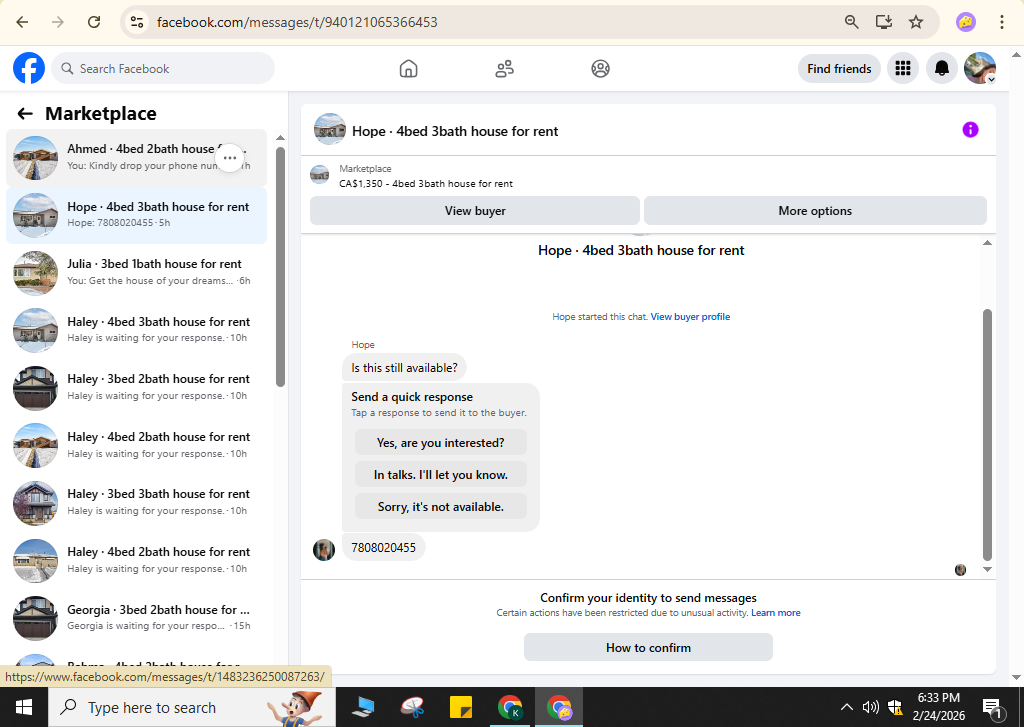This screenshot has width=1024, height=727.
Task: Open Chrome three-dot menu
Action: pos(1002,22)
